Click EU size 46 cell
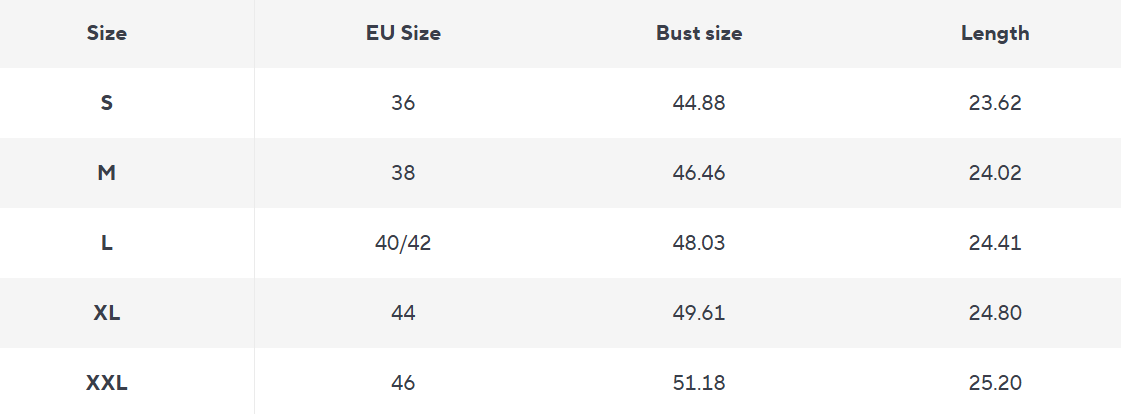 pyautogui.click(x=403, y=382)
